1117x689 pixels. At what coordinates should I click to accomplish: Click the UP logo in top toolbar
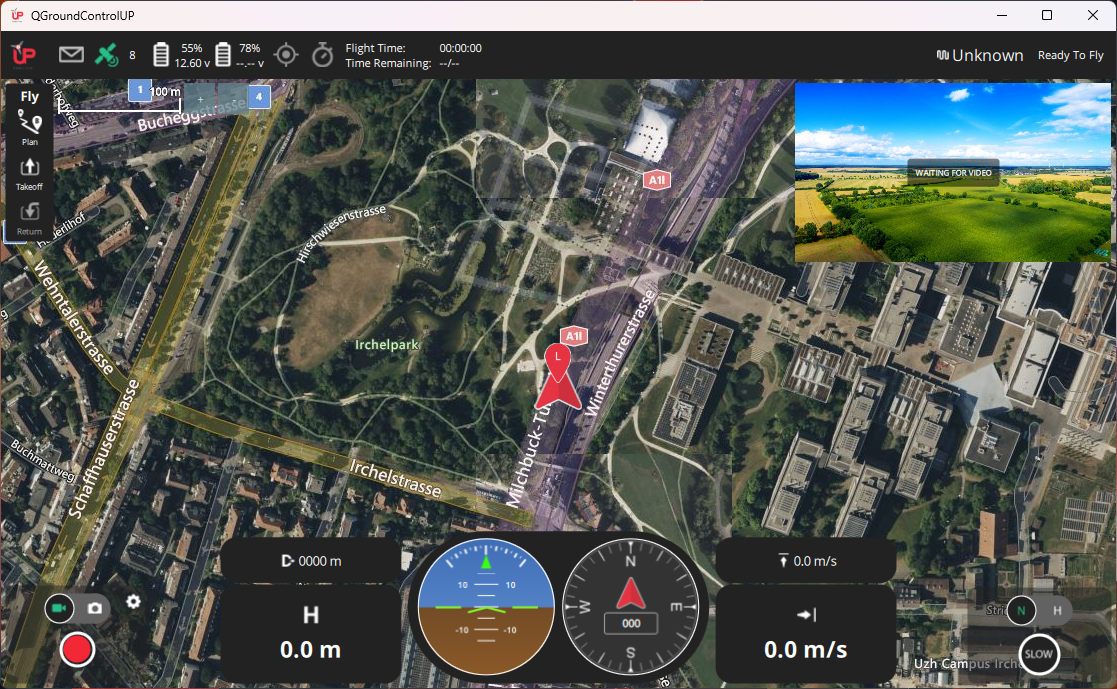(x=24, y=55)
